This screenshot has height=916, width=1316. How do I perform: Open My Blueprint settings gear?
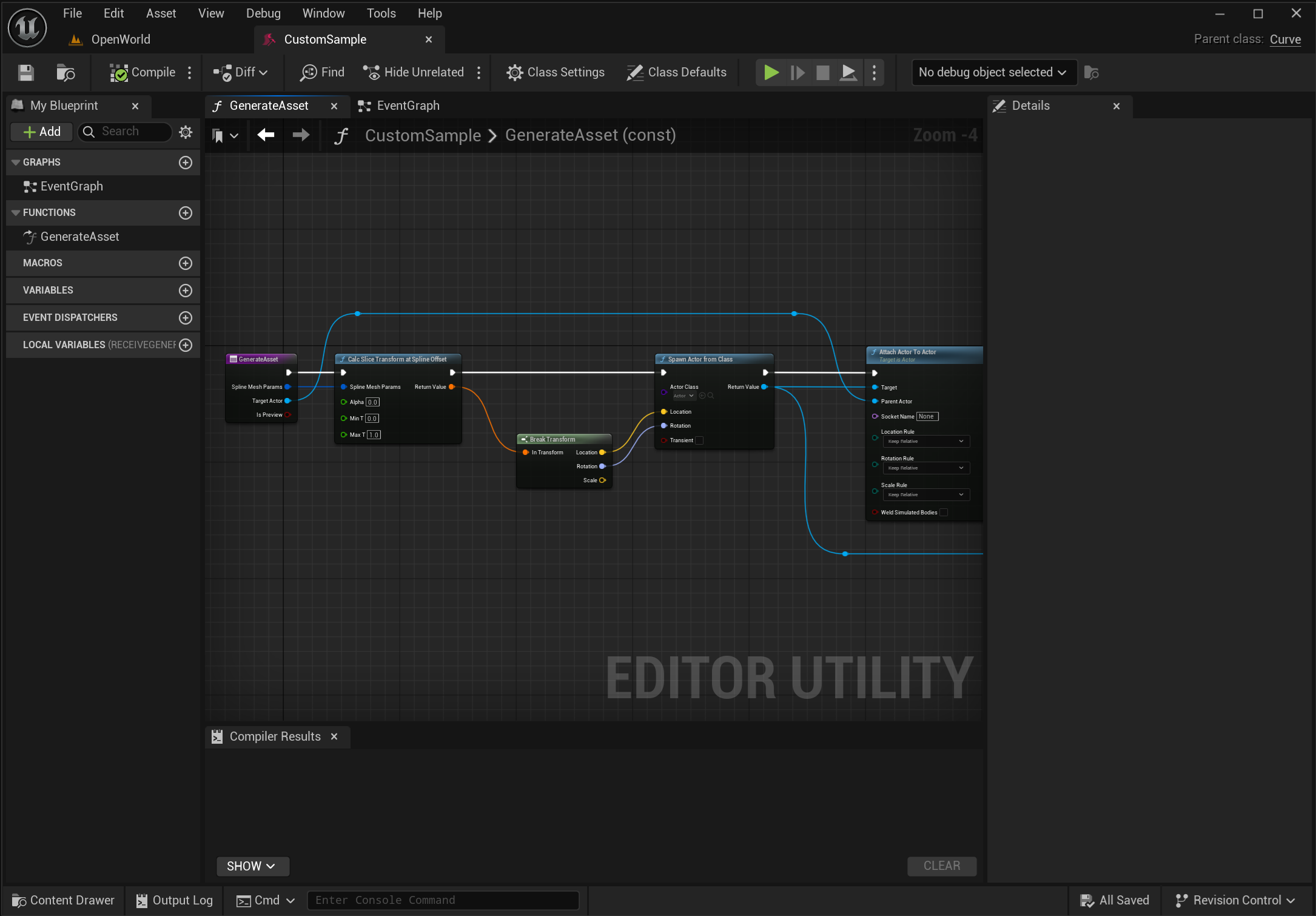186,132
